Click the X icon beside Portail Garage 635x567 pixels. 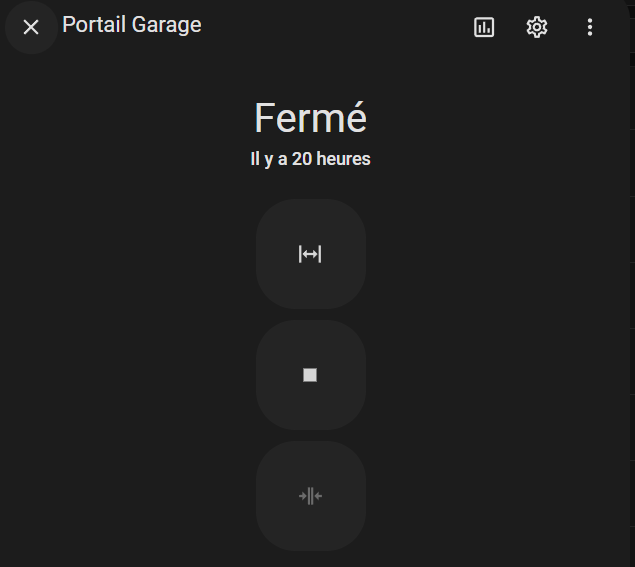(x=31, y=27)
